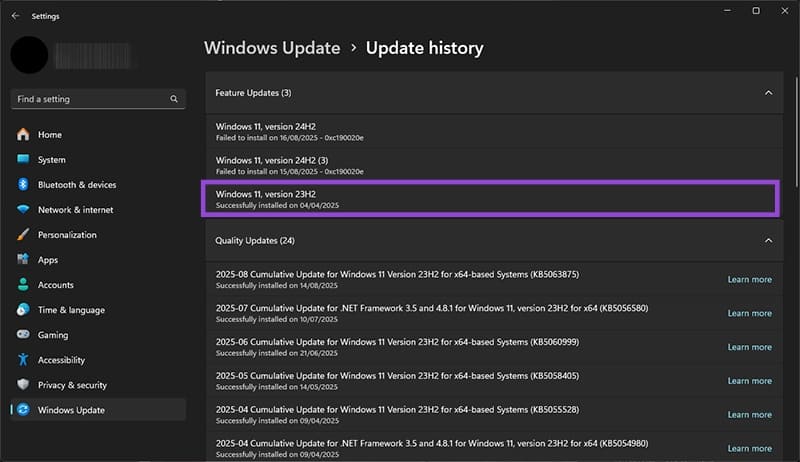
Task: Collapse the Quality Updates section chevron
Action: (x=768, y=241)
